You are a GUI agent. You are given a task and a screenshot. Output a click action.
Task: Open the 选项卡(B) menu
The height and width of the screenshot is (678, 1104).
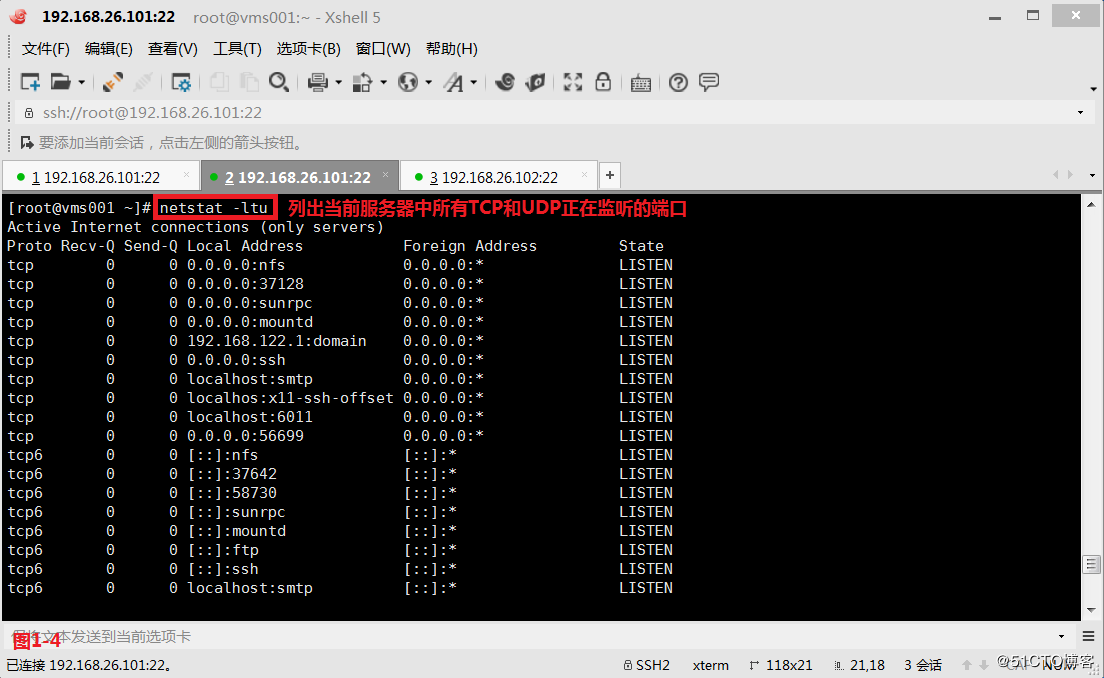308,49
